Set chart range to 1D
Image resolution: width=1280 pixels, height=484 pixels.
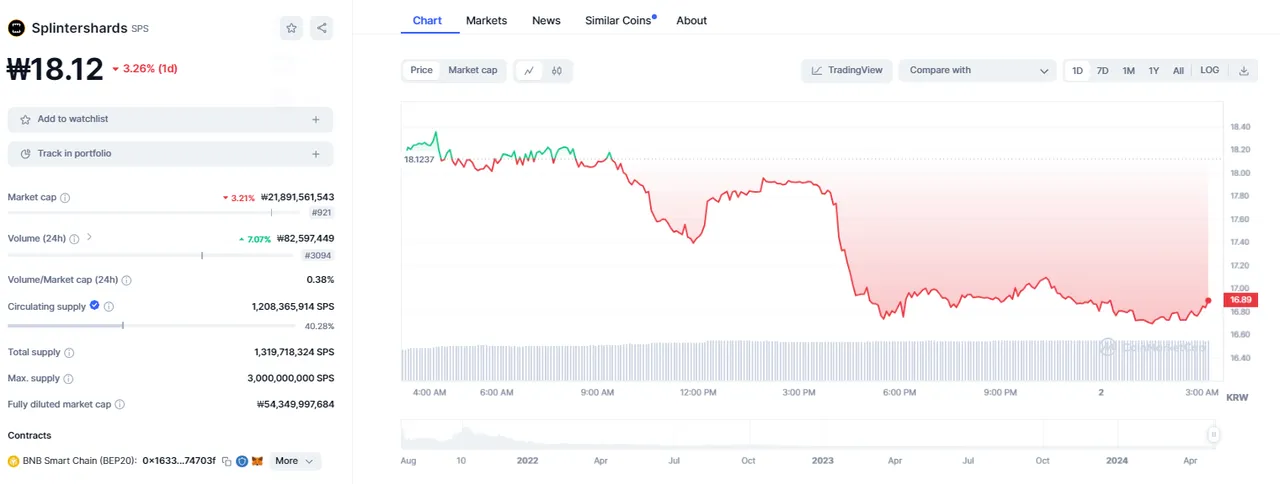point(1077,71)
